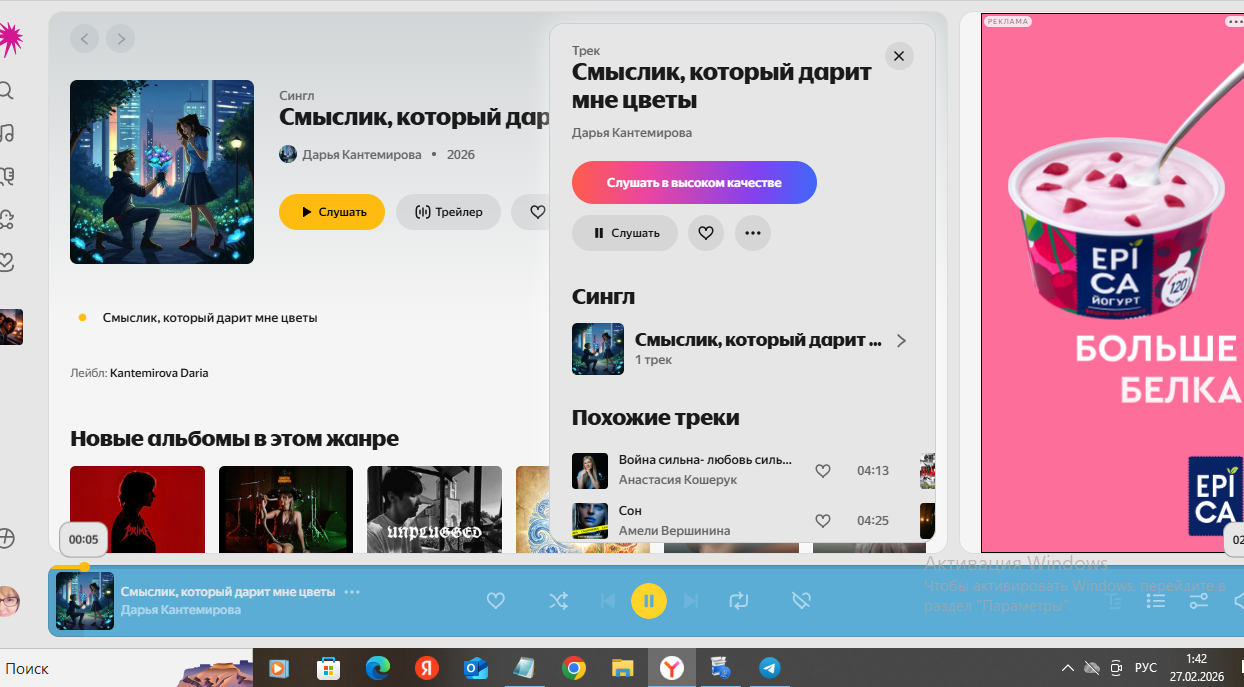
Task: Click the playback progress bar handle
Action: [x=84, y=567]
